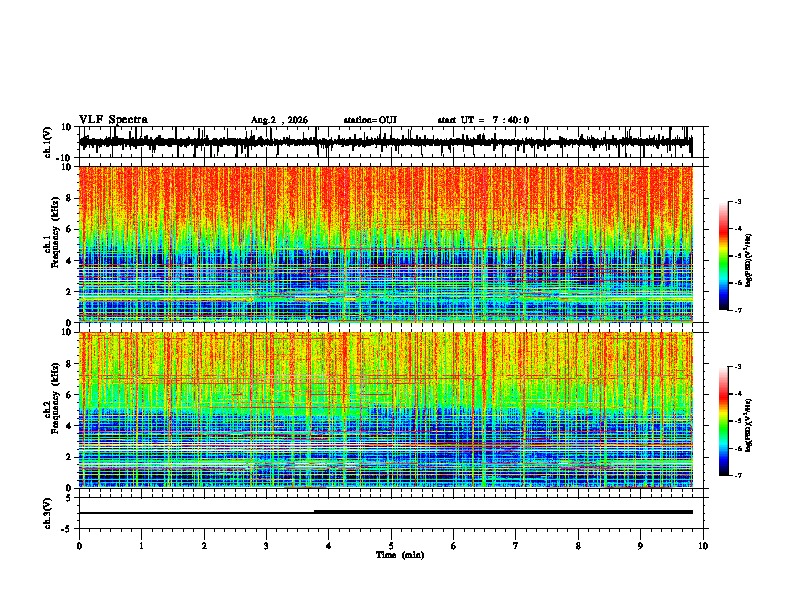This screenshot has height=612, width=792.
Task: Click the date text "Aug.2 , 2026"
Action: pos(279,120)
